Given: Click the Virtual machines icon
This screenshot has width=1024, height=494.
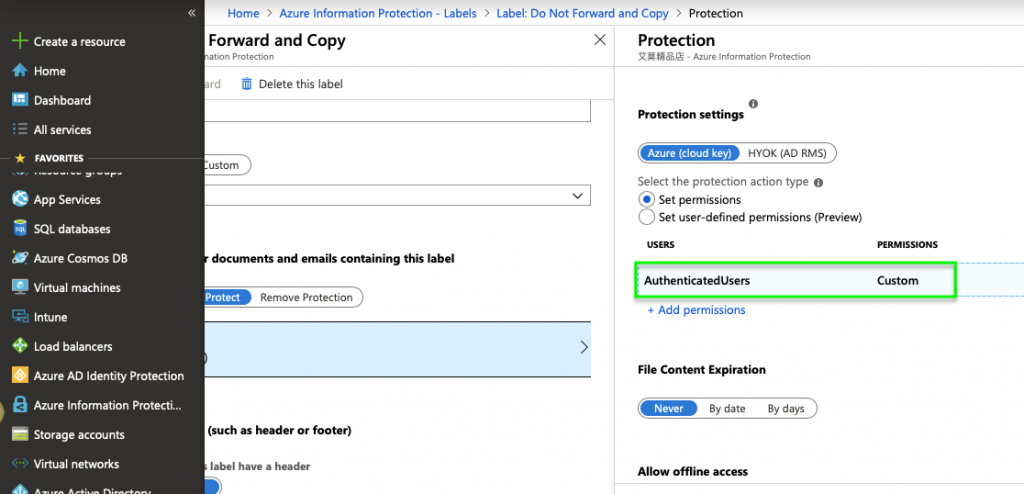Looking at the screenshot, I should [18, 288].
